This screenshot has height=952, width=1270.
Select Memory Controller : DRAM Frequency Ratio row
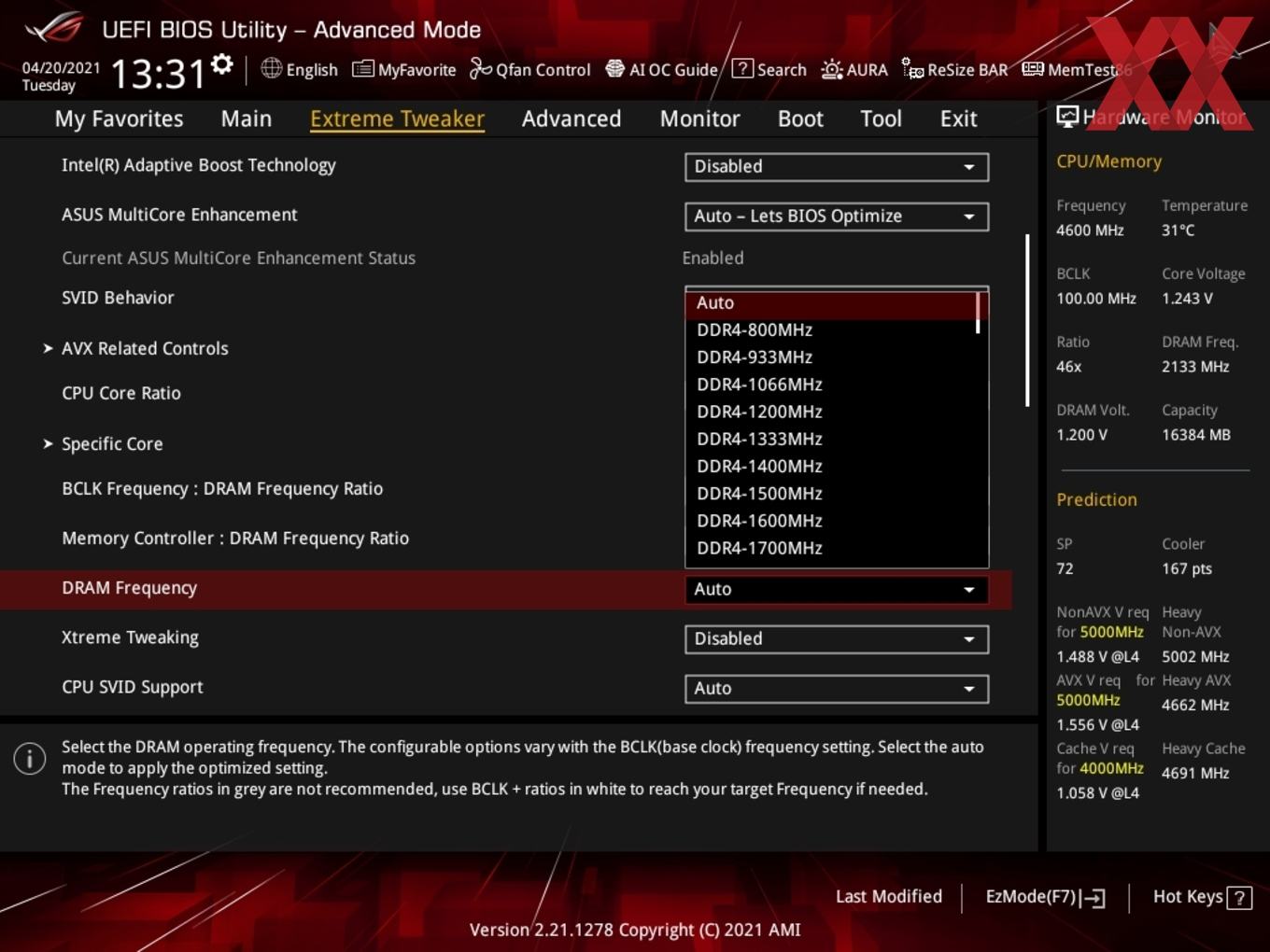[x=235, y=539]
